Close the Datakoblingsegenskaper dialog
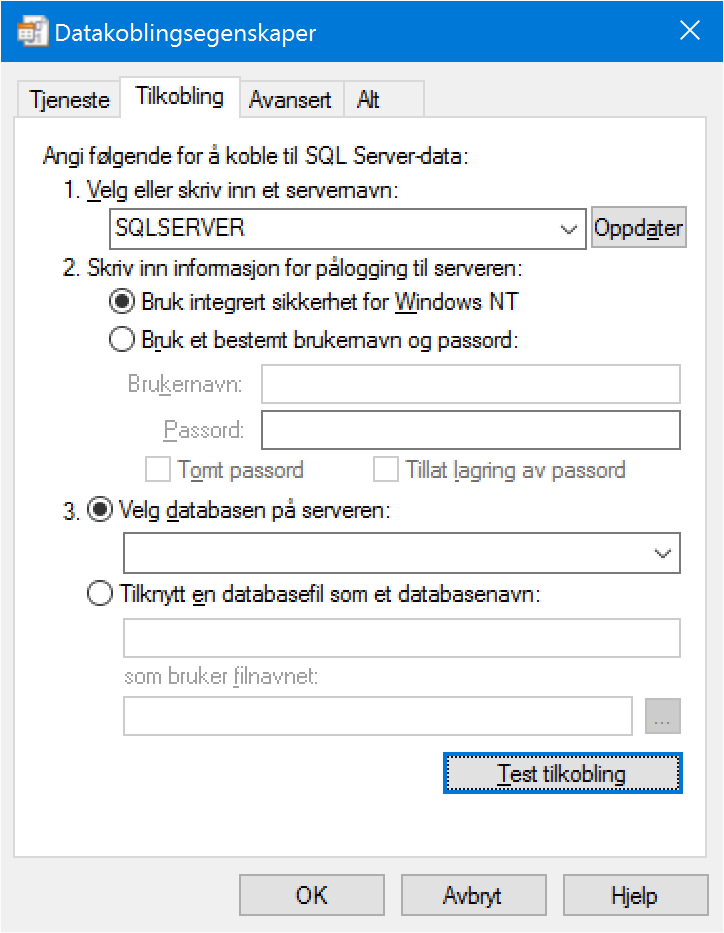This screenshot has height=933, width=724. (x=689, y=31)
